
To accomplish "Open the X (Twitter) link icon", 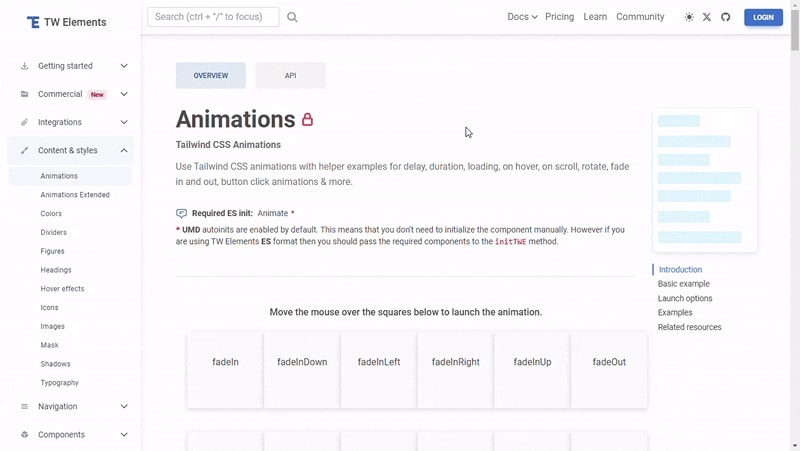I will click(x=707, y=17).
